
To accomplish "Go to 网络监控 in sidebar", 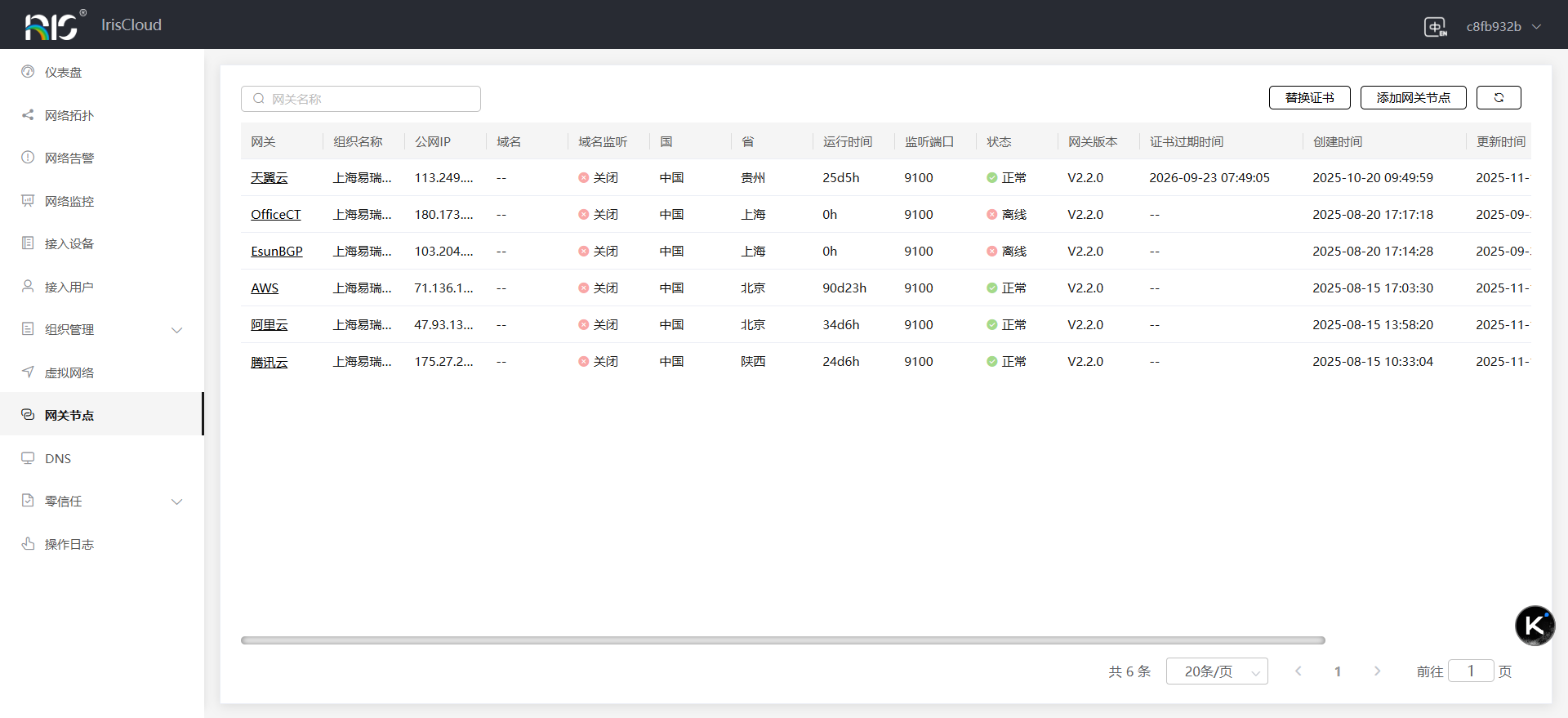I will tap(69, 201).
